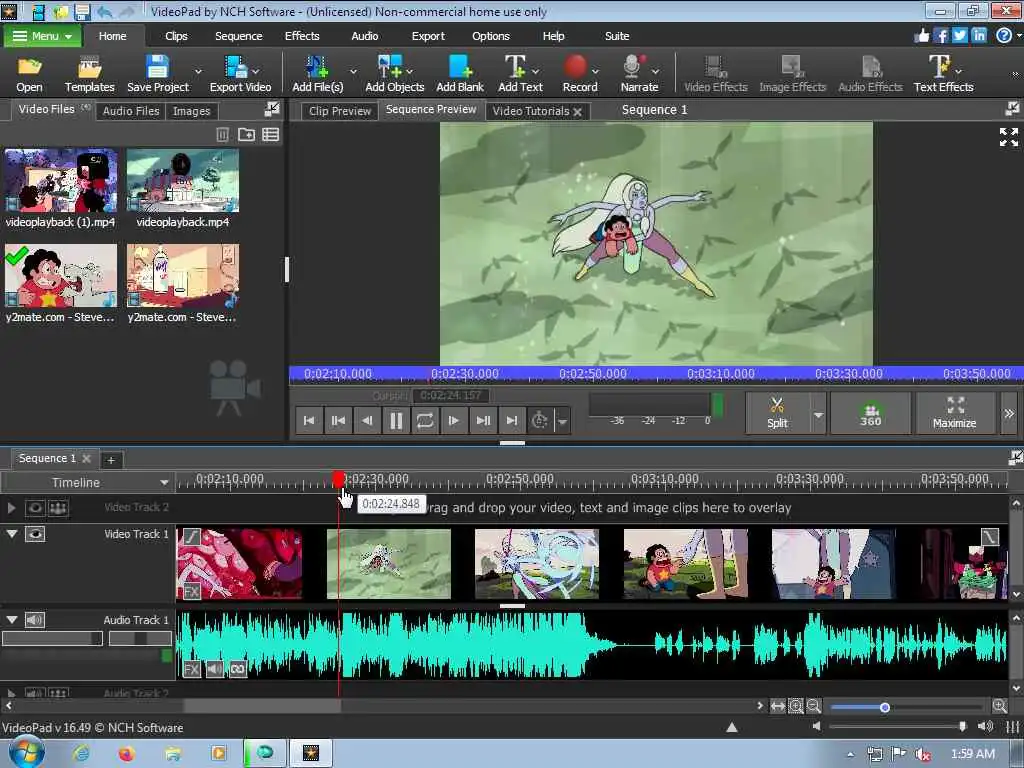The width and height of the screenshot is (1024, 768).
Task: Open the Effects ribbon tab
Action: coord(302,36)
